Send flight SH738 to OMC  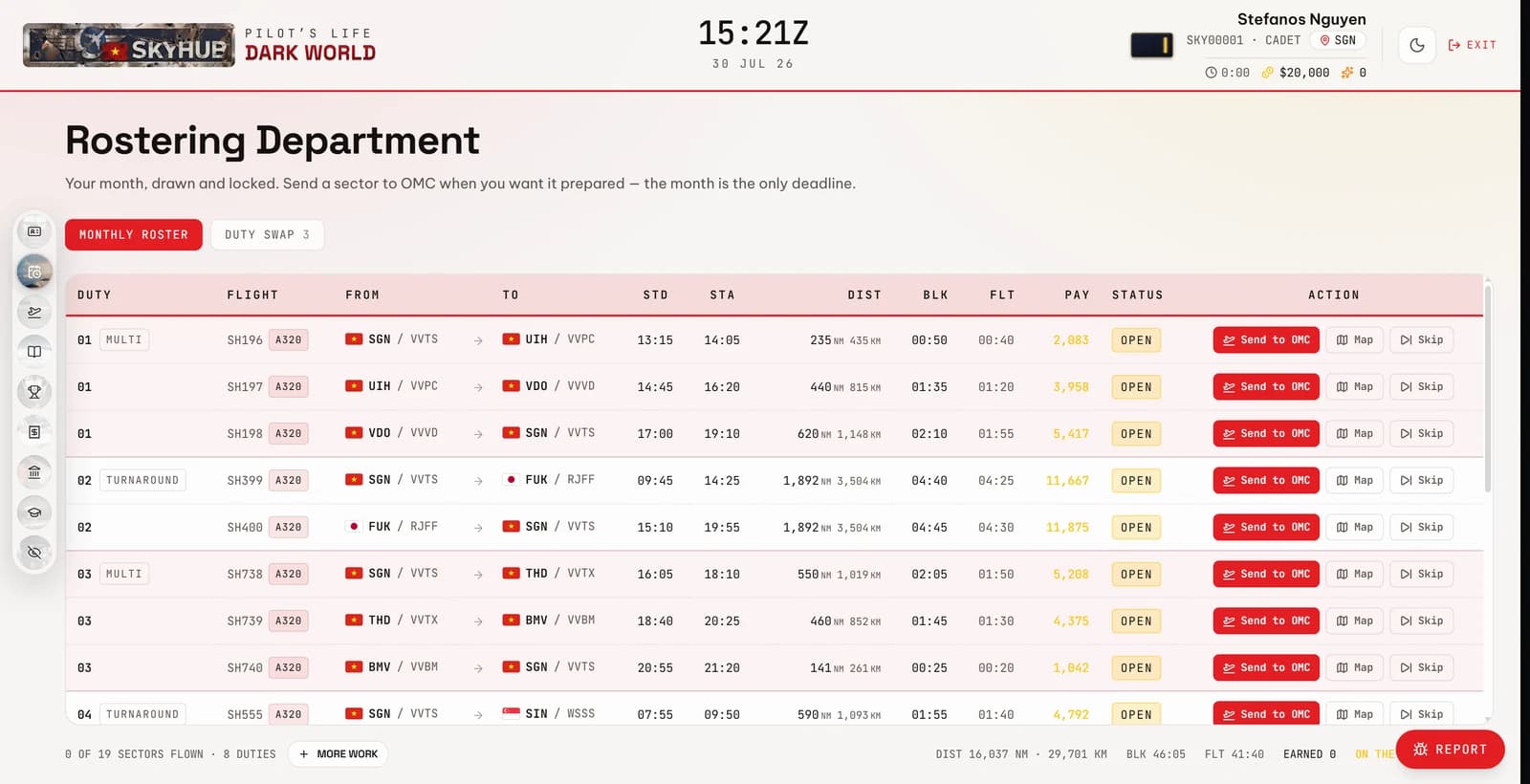[x=1266, y=575]
